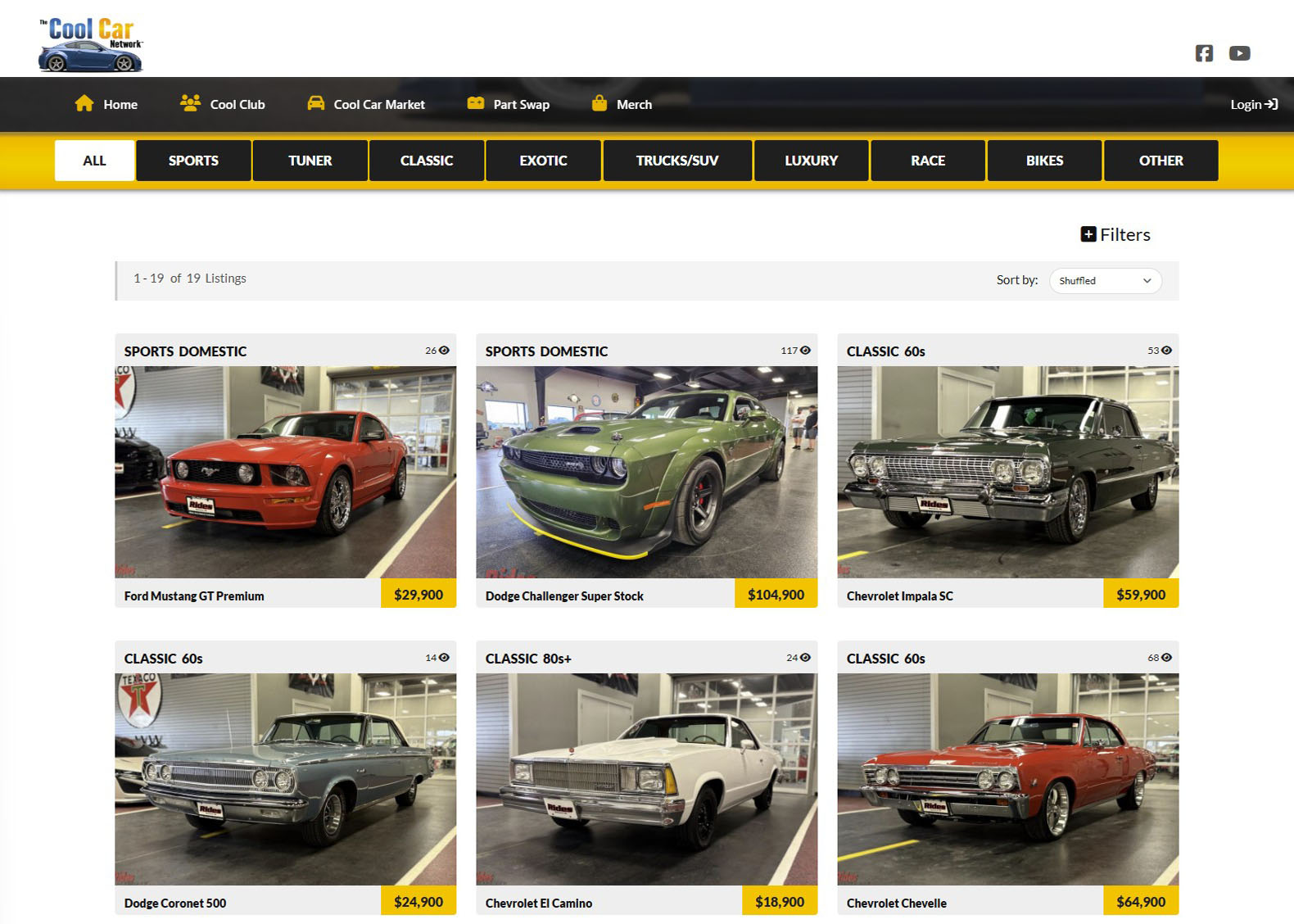Click the red Chevrolet Chevelle photo
Viewport: 1294px width, 924px height.
click(1008, 779)
